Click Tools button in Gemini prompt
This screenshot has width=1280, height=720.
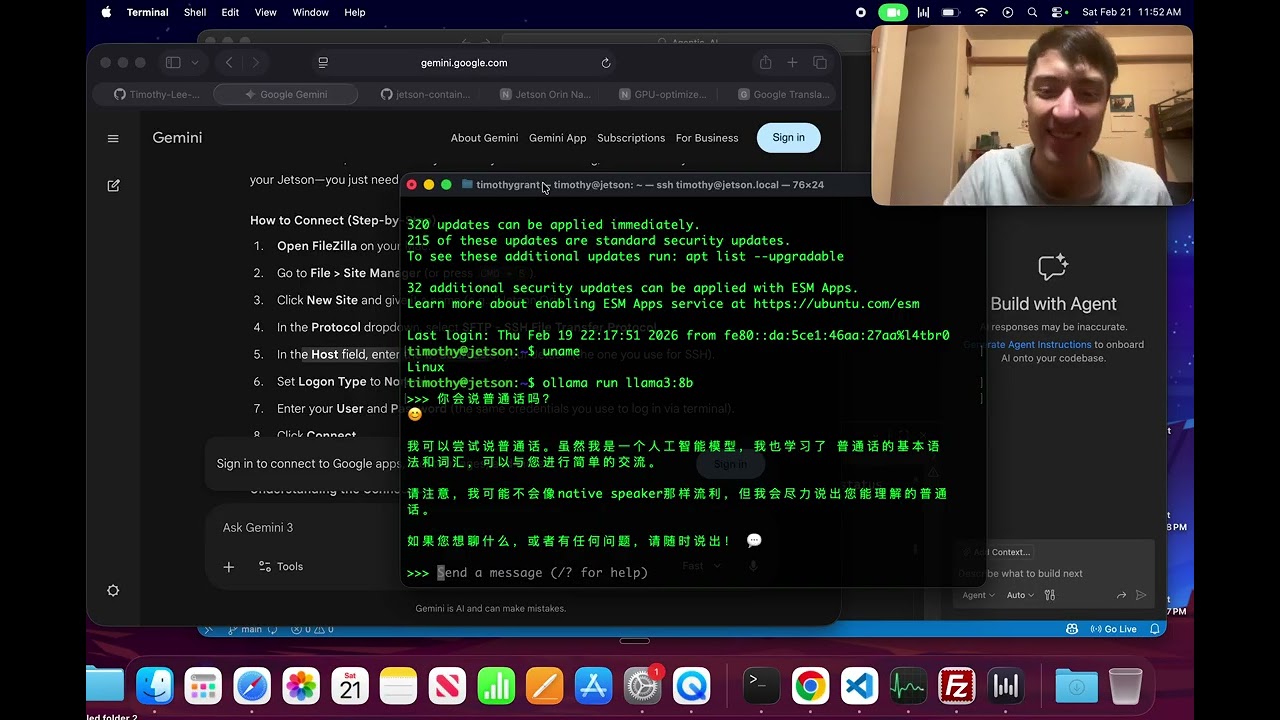click(281, 566)
